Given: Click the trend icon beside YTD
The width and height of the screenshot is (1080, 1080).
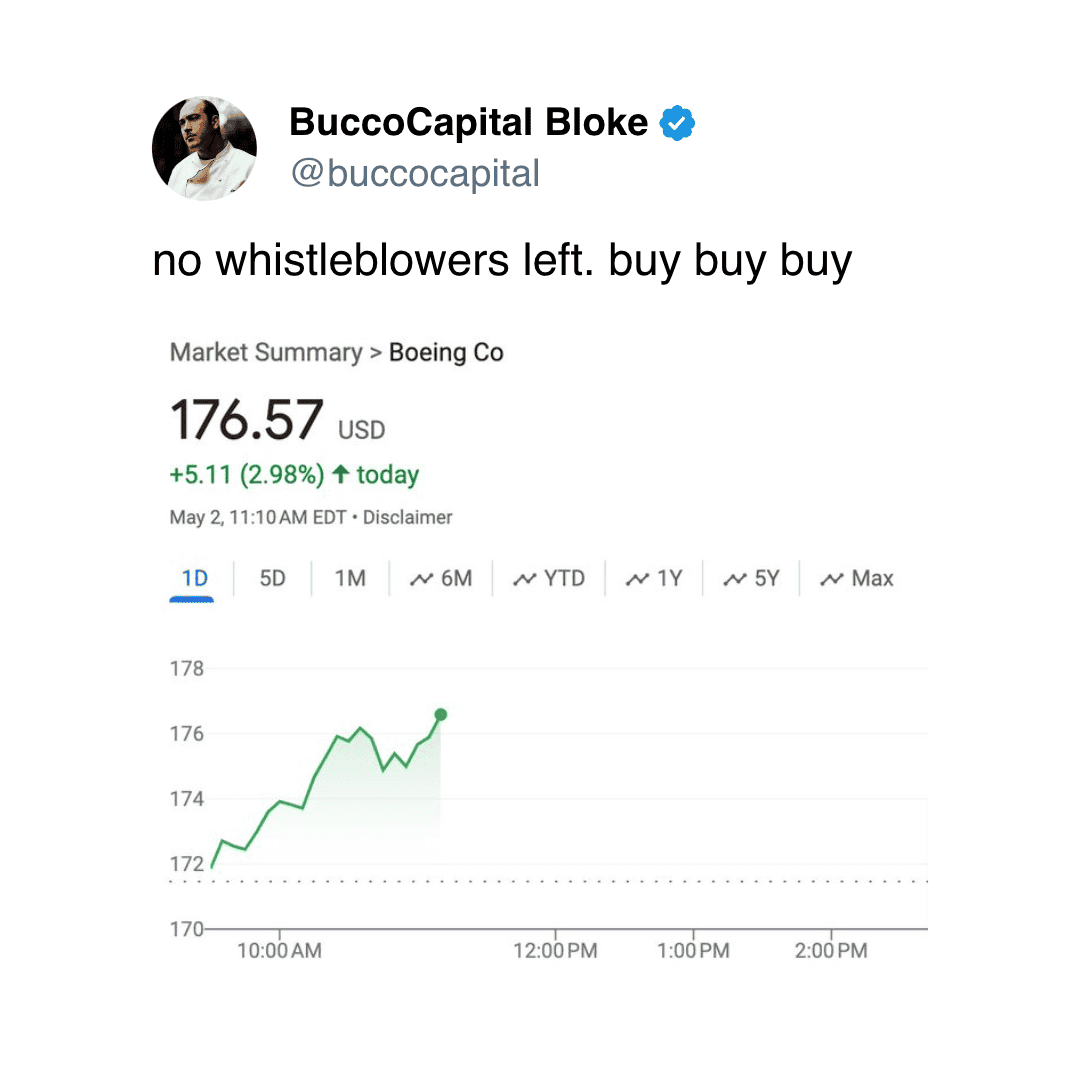Looking at the screenshot, I should pos(524,579).
